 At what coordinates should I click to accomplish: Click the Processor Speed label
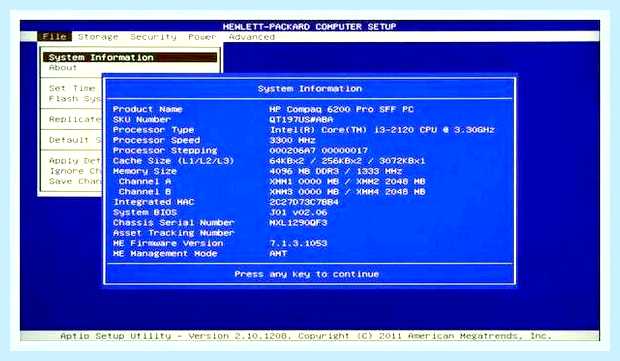coord(156,140)
